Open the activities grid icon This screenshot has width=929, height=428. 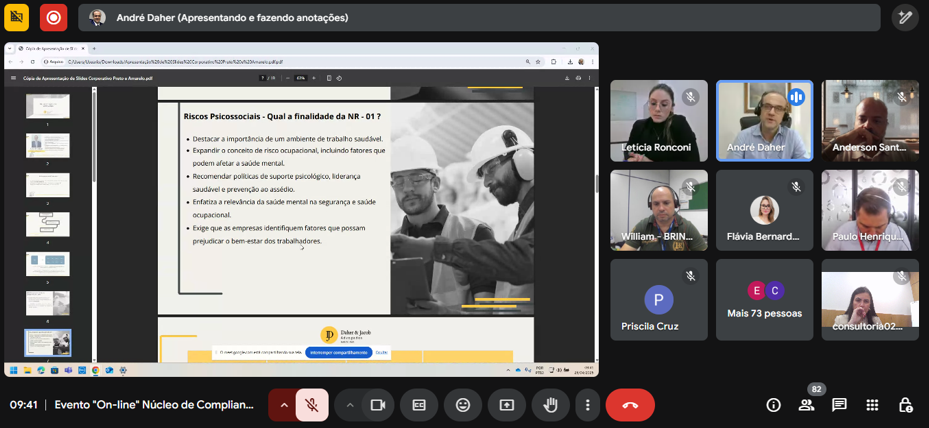[x=872, y=405]
